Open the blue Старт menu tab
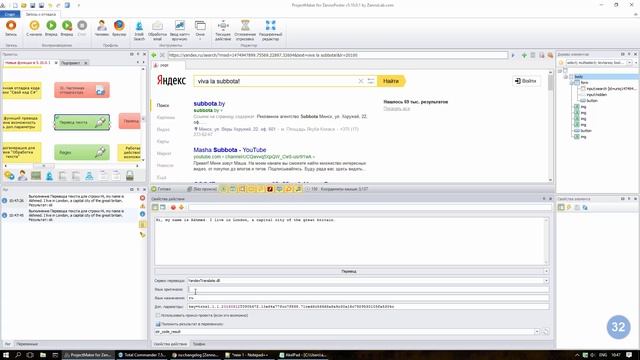 tap(10, 14)
